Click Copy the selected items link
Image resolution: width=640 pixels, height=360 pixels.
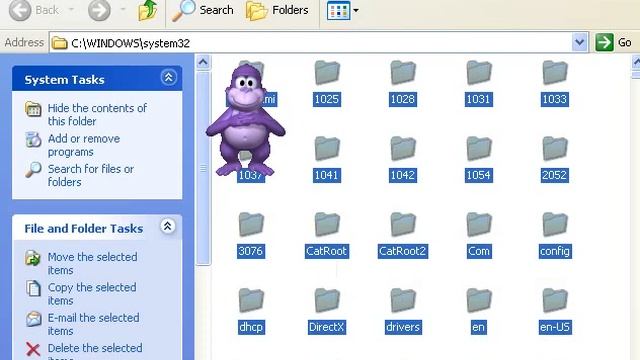(x=92, y=294)
